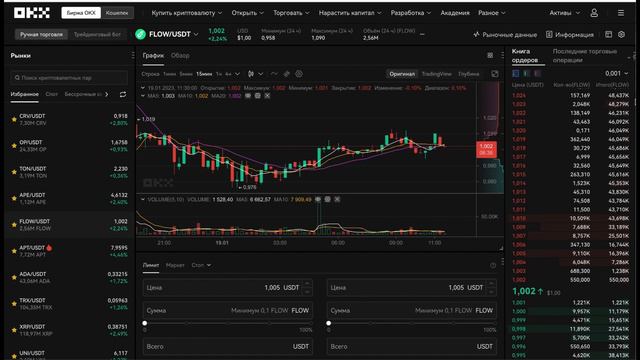This screenshot has width=640, height=360.
Task: Click the OKX logo
Action: click(x=32, y=13)
